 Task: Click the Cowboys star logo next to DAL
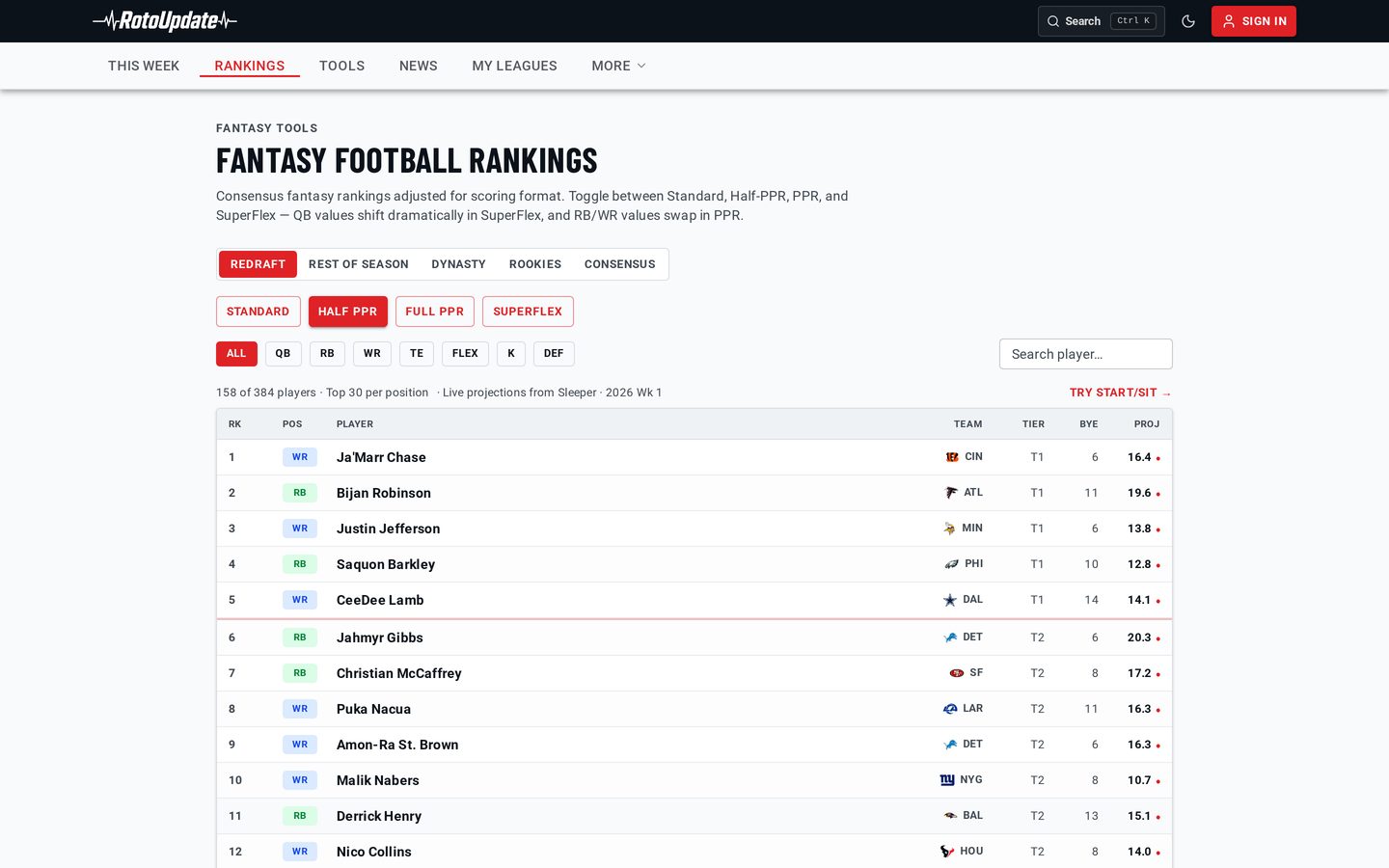click(x=950, y=600)
